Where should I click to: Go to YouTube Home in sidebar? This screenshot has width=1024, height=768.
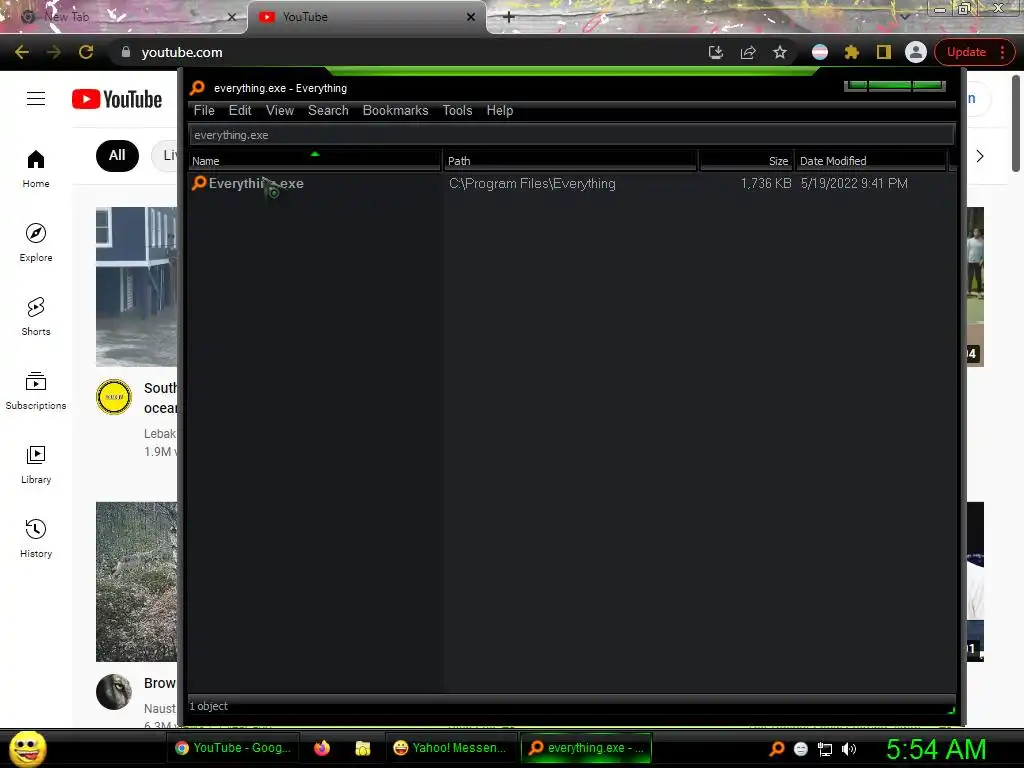pyautogui.click(x=36, y=168)
